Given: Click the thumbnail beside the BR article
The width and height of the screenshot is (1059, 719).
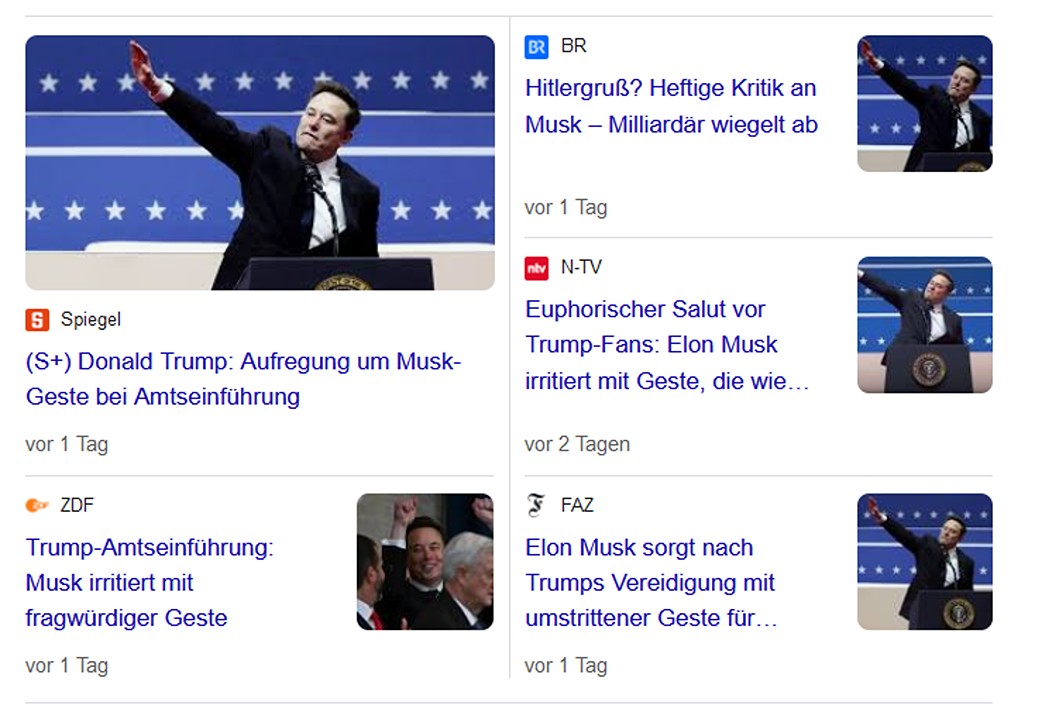Looking at the screenshot, I should (x=924, y=104).
